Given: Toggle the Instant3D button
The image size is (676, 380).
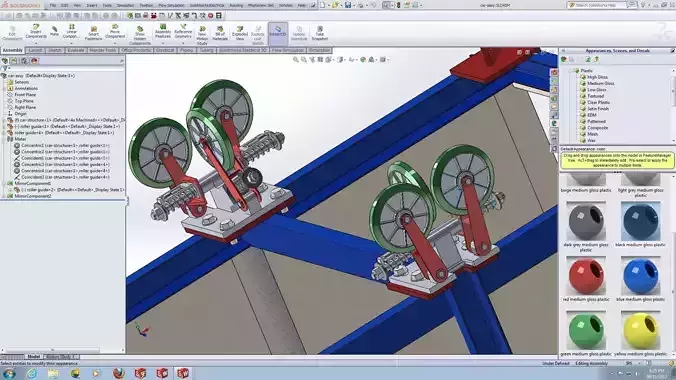Looking at the screenshot, I should pos(278,33).
